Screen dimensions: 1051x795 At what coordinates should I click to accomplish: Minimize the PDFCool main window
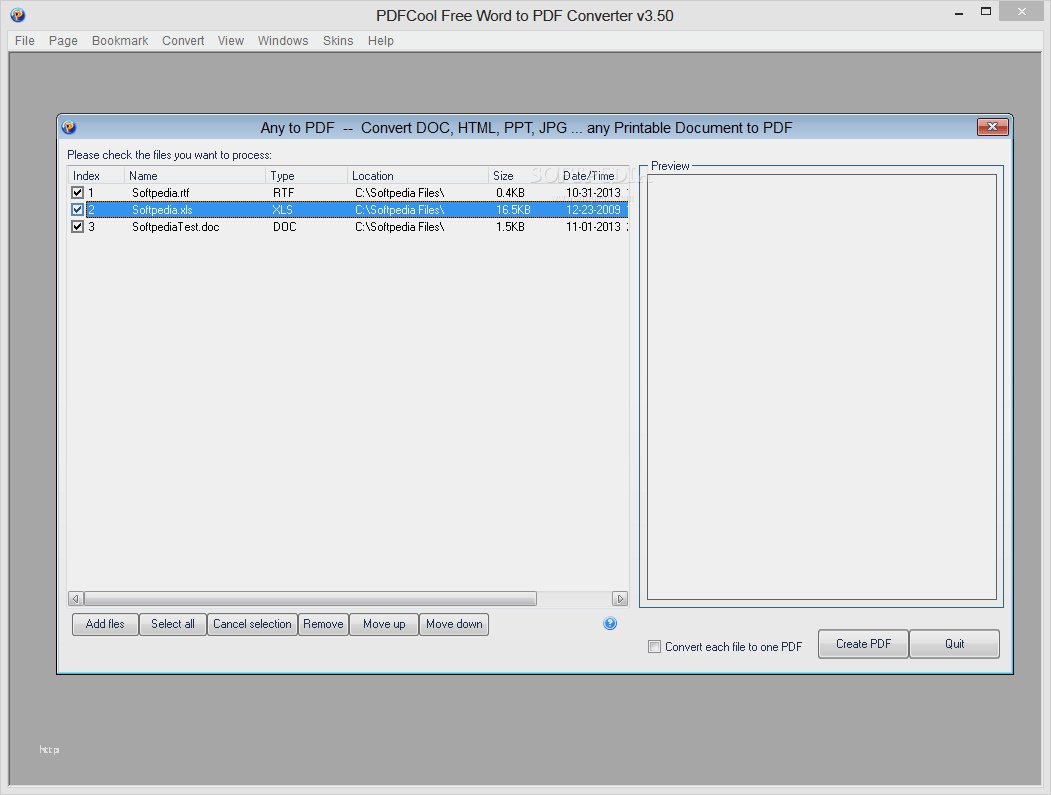click(x=959, y=13)
